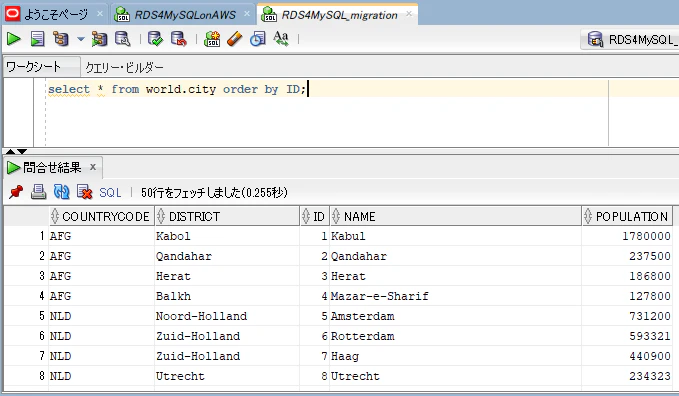Select the Kabol district cell

[227, 236]
